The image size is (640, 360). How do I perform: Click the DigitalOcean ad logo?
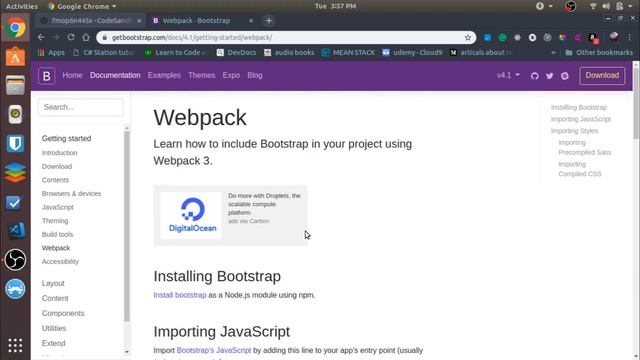pos(191,216)
